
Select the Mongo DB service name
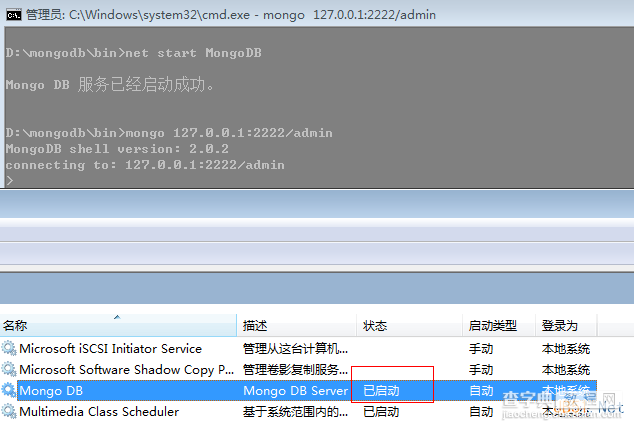[x=51, y=391]
